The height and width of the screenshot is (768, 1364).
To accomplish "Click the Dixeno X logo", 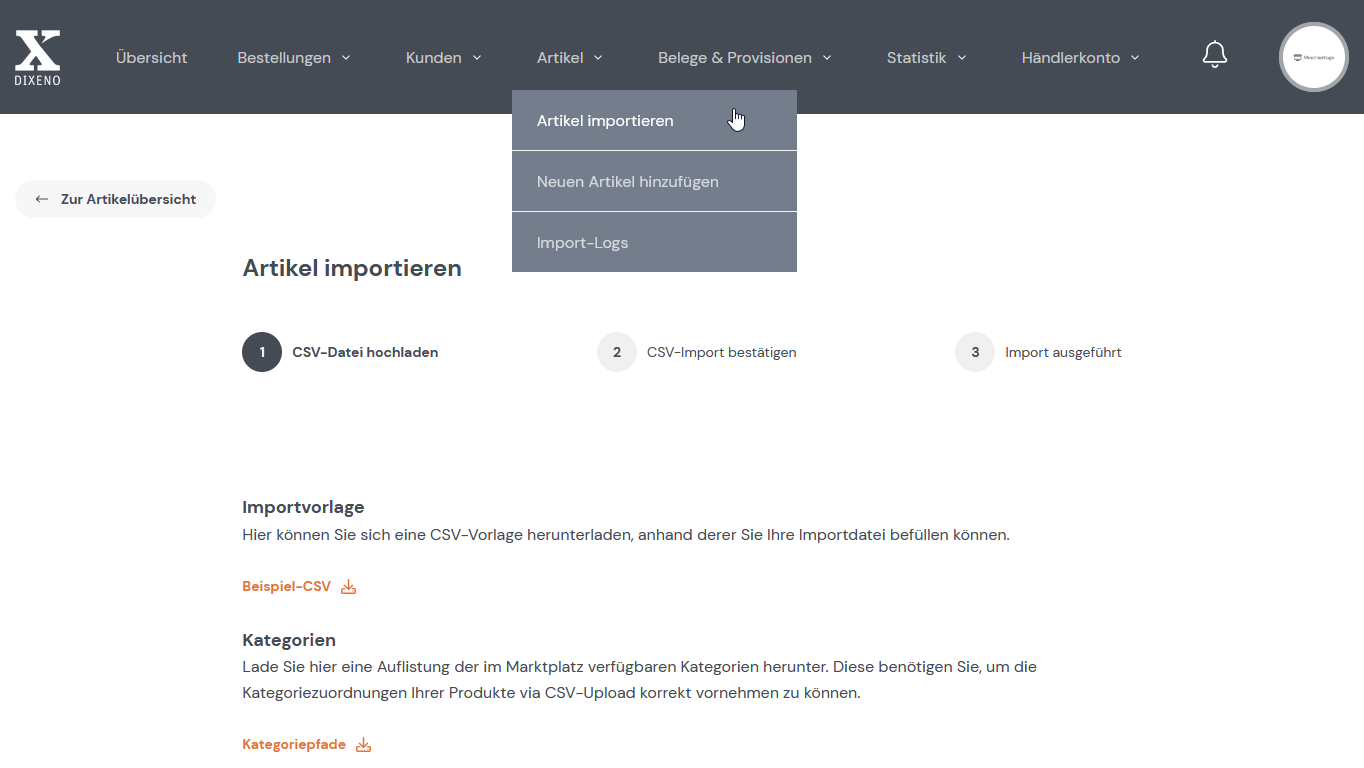I will coord(38,57).
